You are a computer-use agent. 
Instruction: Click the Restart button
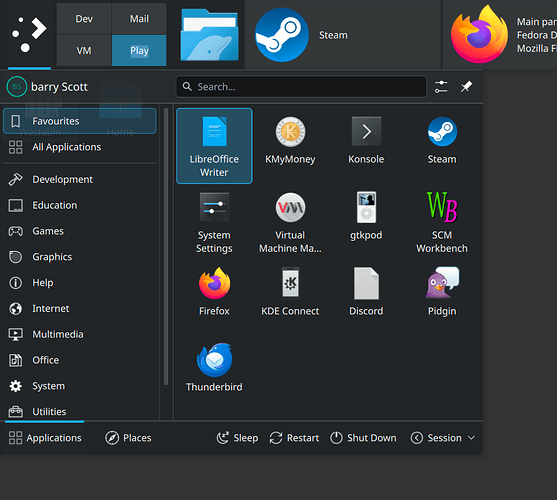294,438
